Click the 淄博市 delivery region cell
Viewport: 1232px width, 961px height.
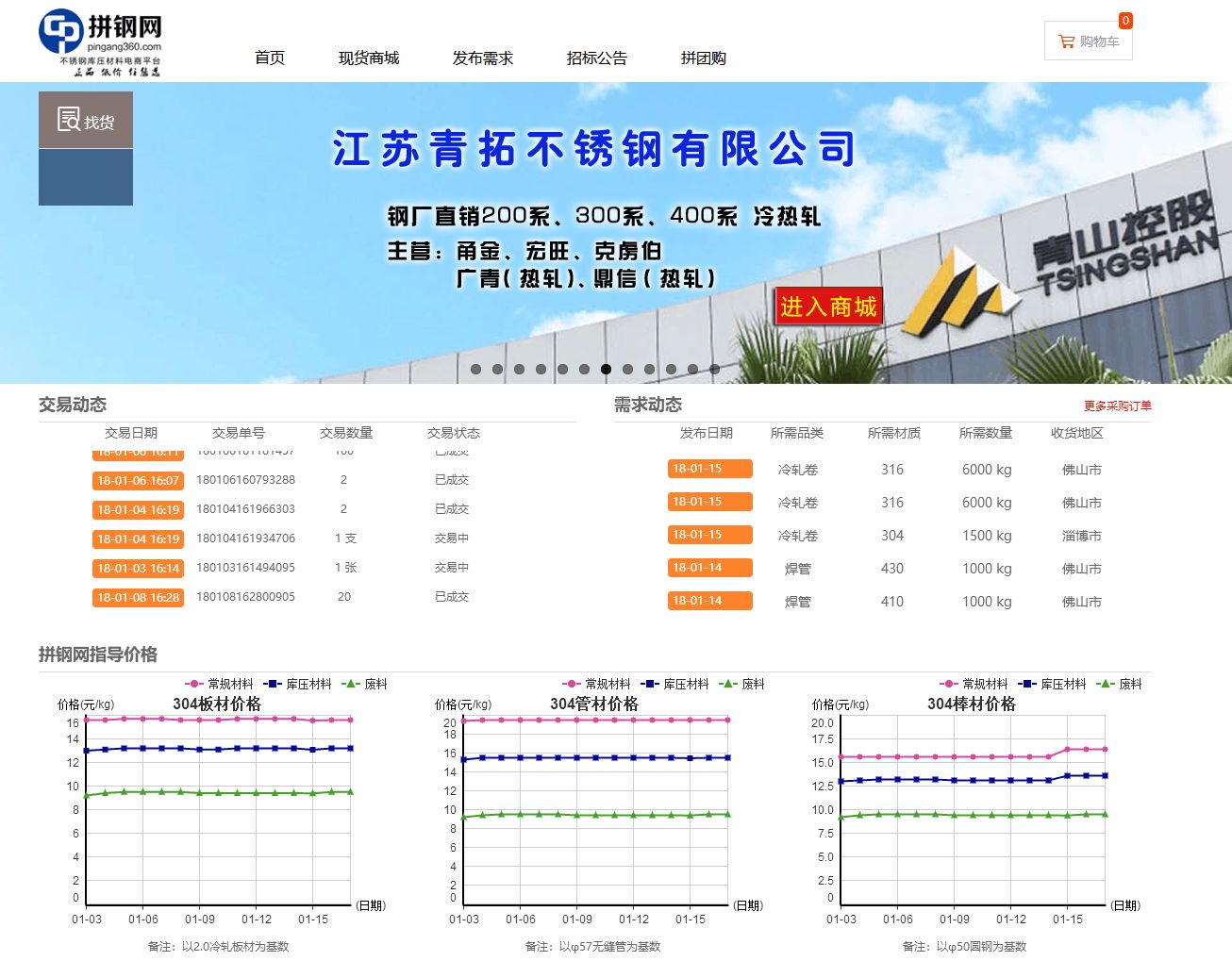point(1081,536)
